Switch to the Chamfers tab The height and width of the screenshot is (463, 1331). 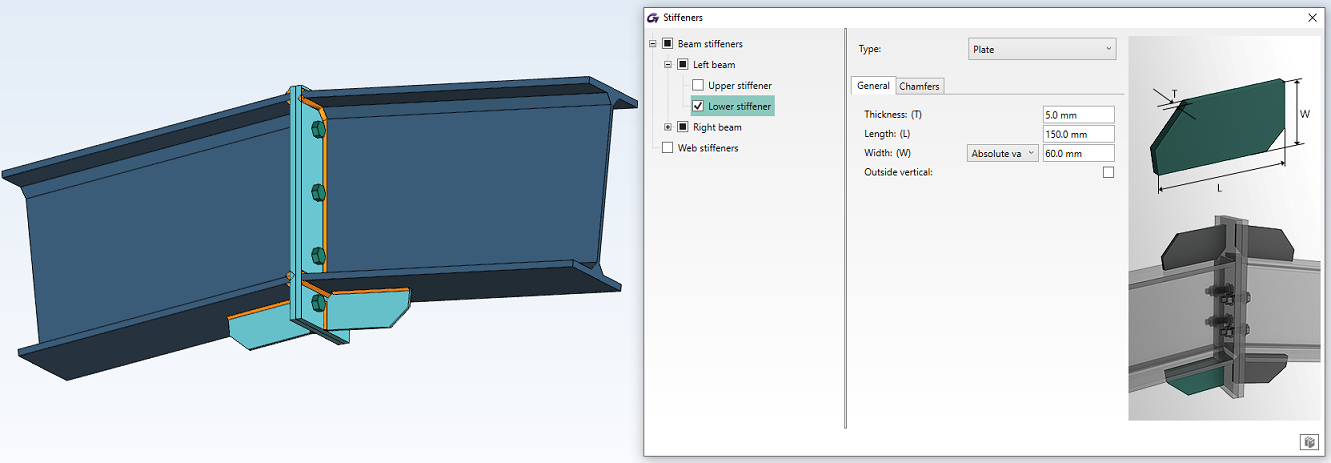pyautogui.click(x=919, y=86)
